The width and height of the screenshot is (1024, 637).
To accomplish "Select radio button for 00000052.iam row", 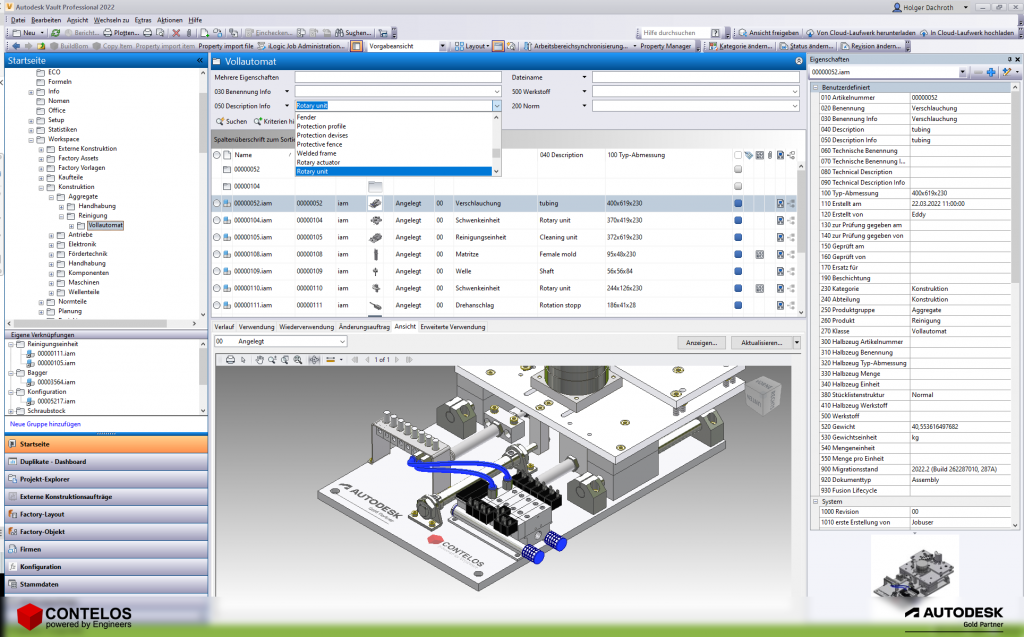I will 217,203.
